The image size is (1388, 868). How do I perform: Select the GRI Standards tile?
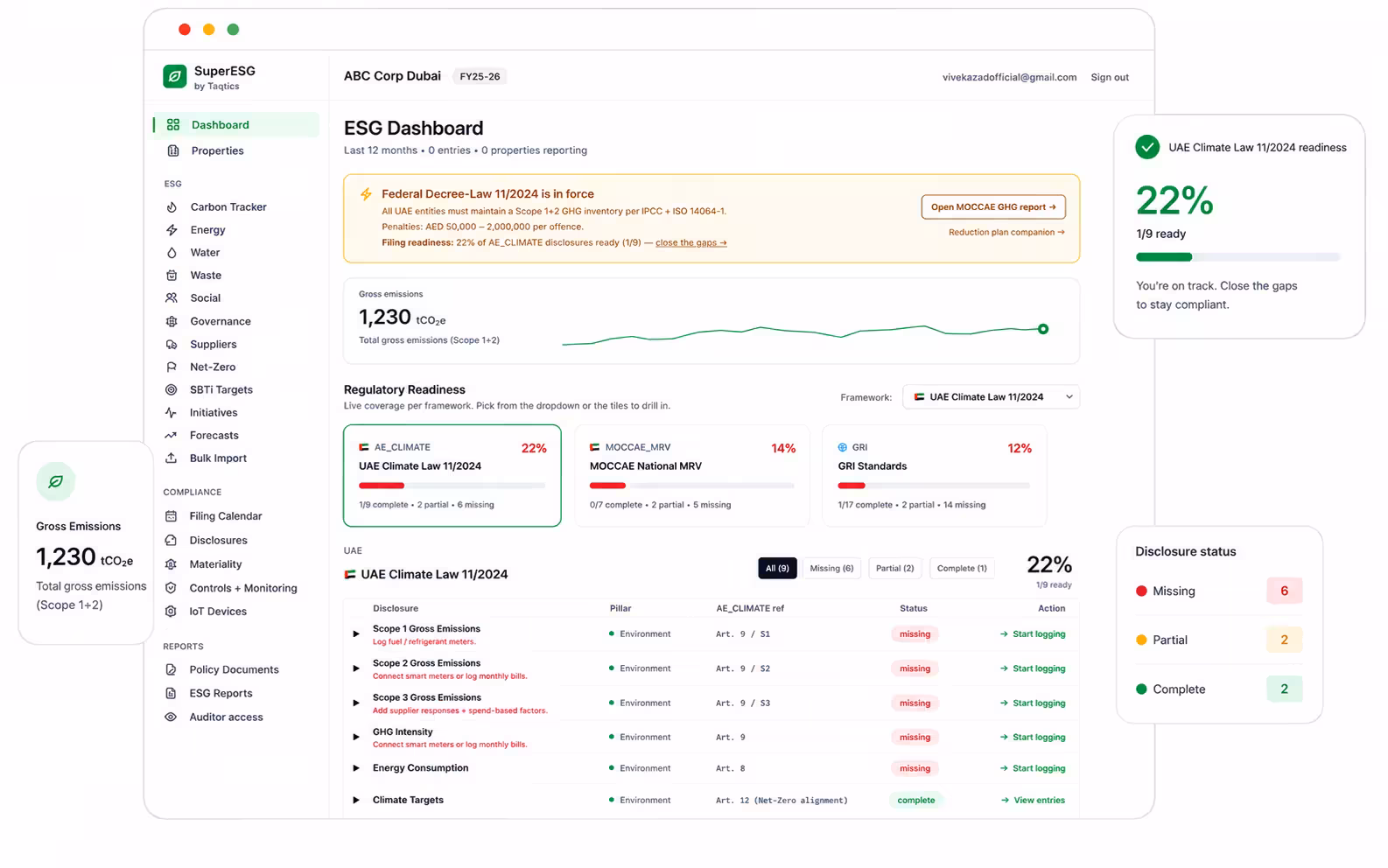[934, 476]
